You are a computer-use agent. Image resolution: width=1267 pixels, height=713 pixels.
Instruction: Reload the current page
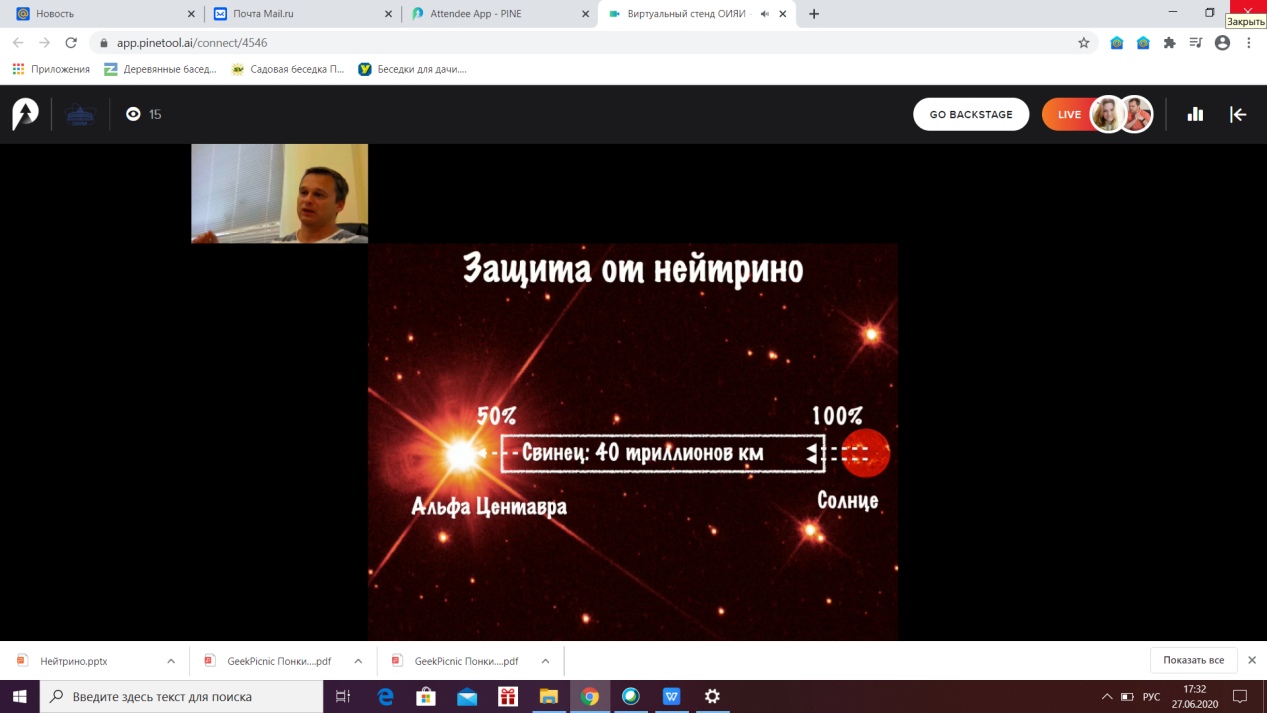71,43
